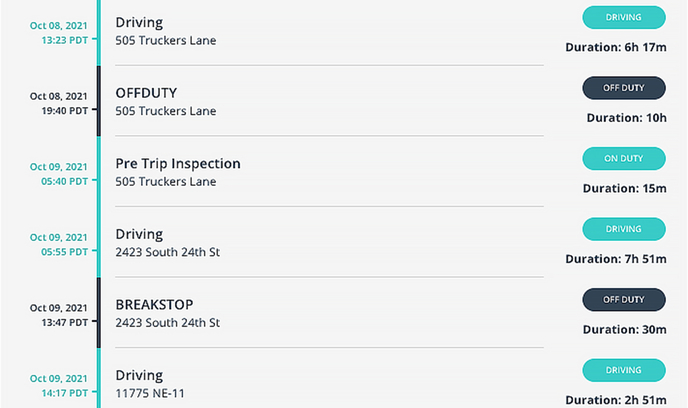Click the 11775 NE-11 address
688x408 pixels.
(150, 393)
